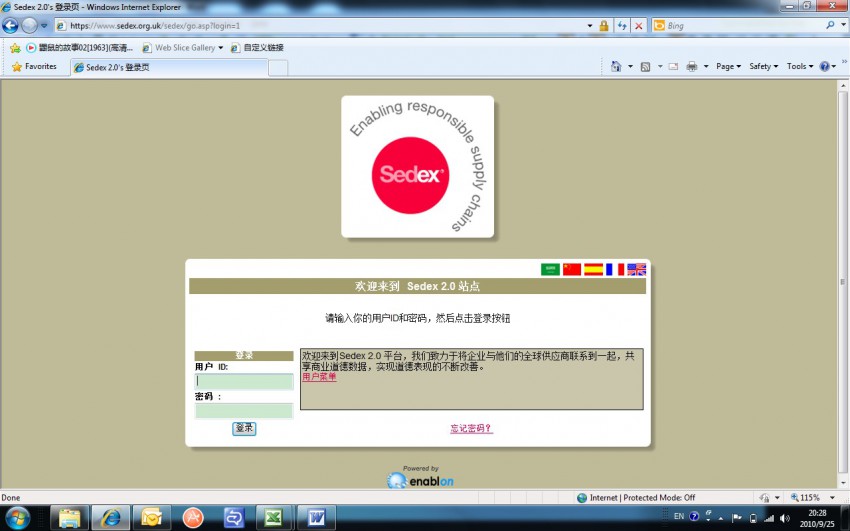Screen dimensions: 850x531
Task: Click the system tray volume icon
Action: [784, 518]
